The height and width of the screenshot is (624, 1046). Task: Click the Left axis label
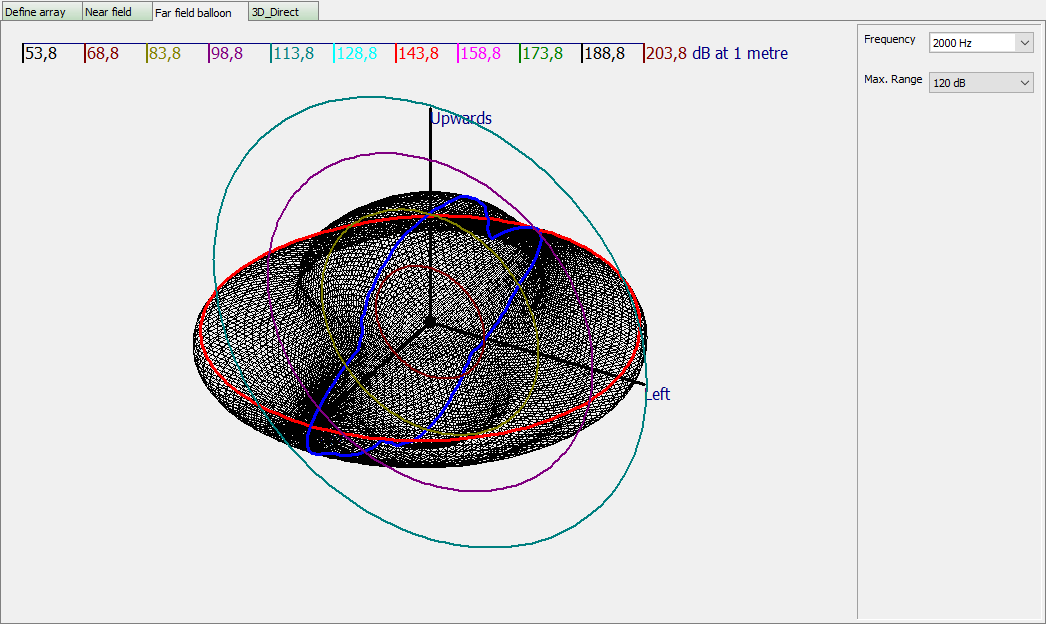tap(657, 394)
